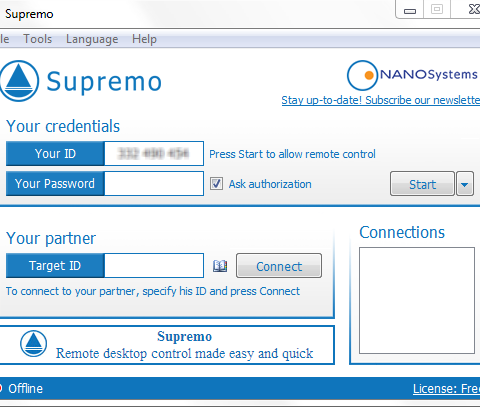The height and width of the screenshot is (407, 480).
Task: Expand the dropdown arrow next to Start
Action: tap(465, 184)
